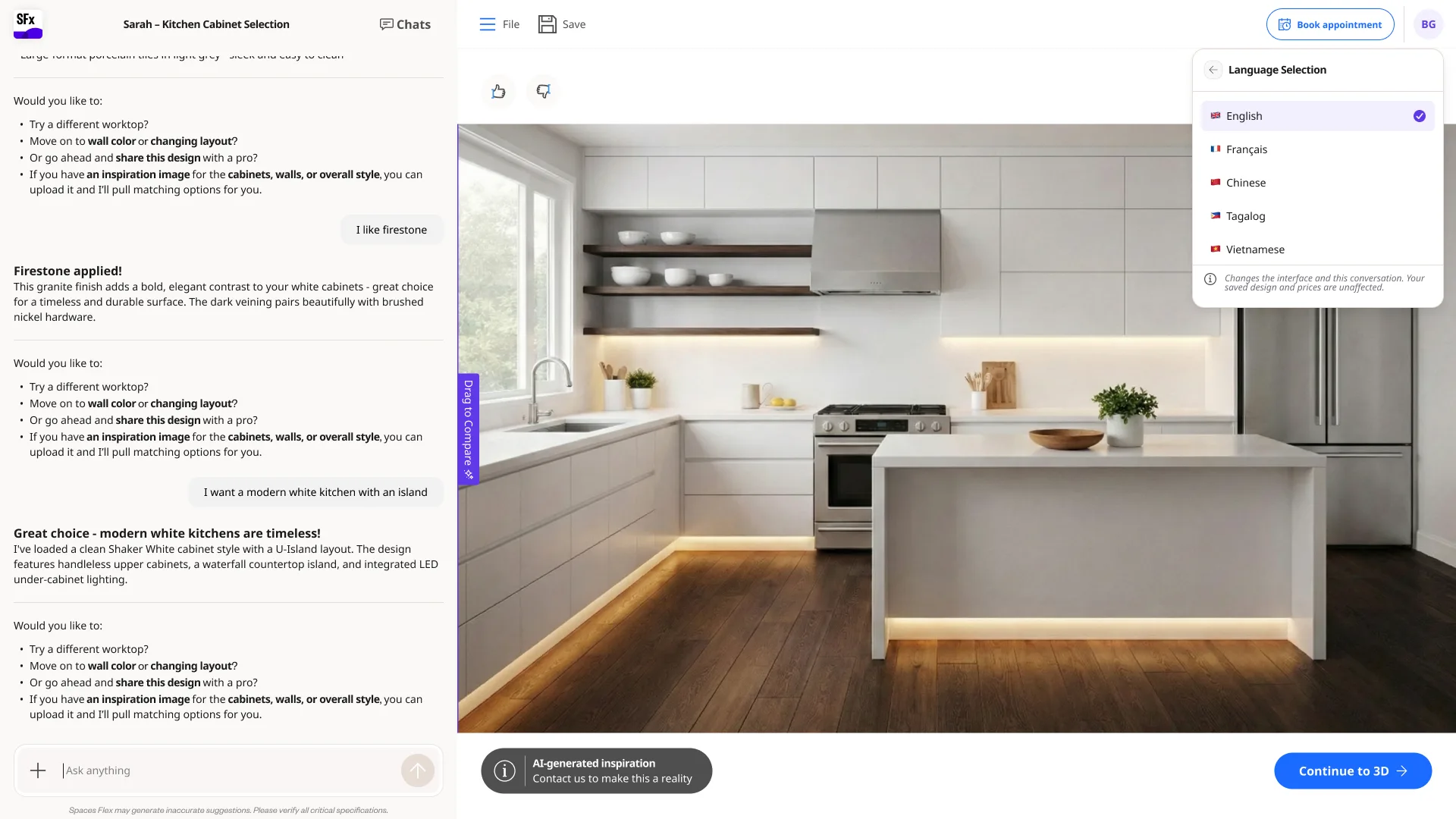The height and width of the screenshot is (819, 1456).
Task: Select Chinese language option
Action: click(x=1318, y=183)
